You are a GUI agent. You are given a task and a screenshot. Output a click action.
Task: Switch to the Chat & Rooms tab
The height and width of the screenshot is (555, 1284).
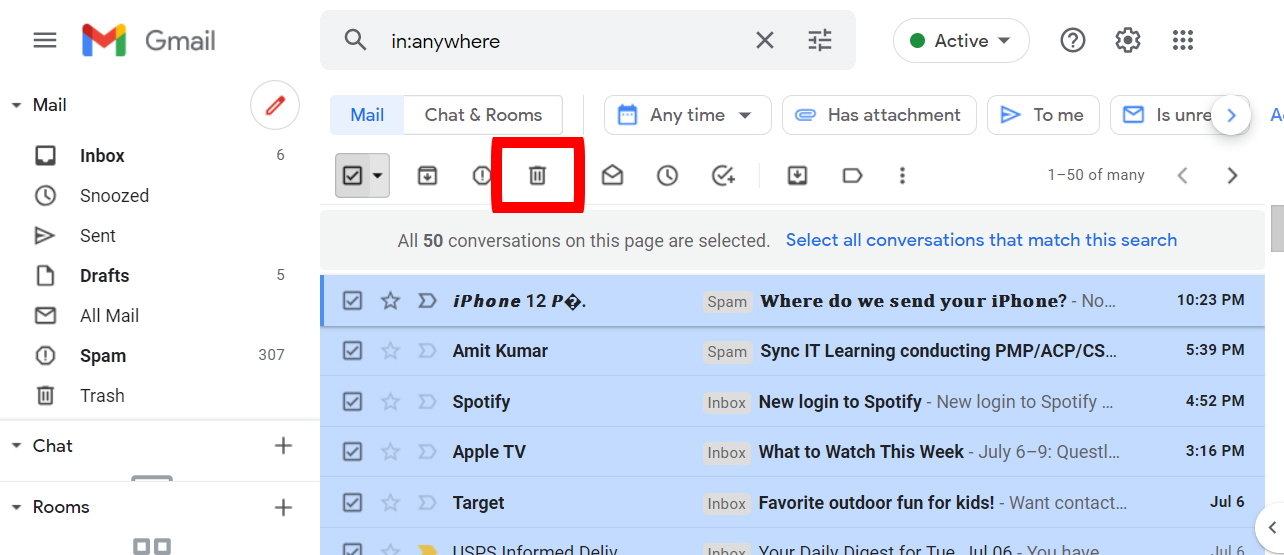(483, 115)
